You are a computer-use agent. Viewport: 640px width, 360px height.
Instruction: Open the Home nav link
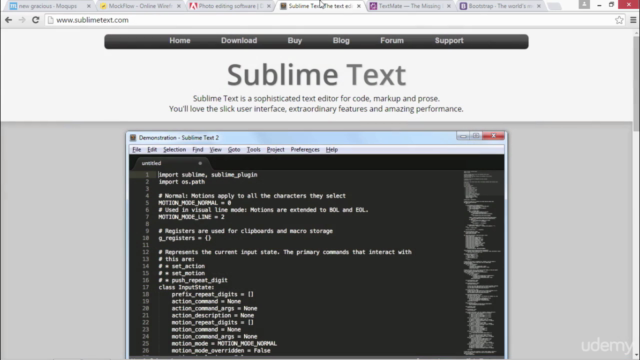(180, 40)
